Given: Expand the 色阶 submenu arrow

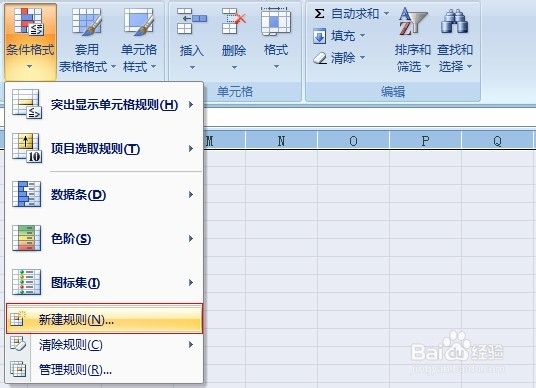Looking at the screenshot, I should (x=191, y=239).
